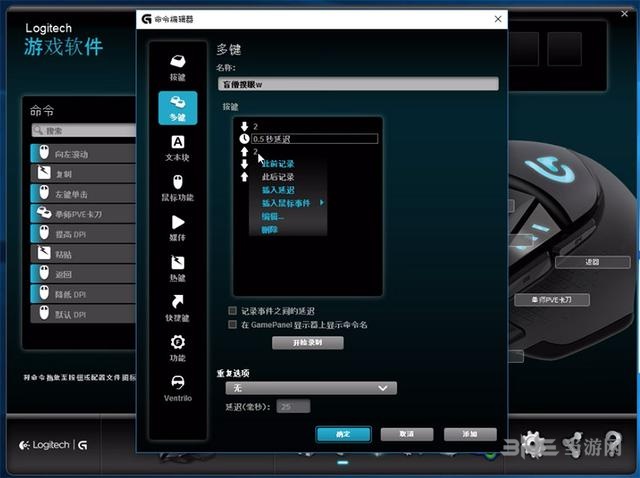This screenshot has width=640, height=478.
Task: Enable 记录事件之间的延迟 checkbox
Action: coord(232,311)
